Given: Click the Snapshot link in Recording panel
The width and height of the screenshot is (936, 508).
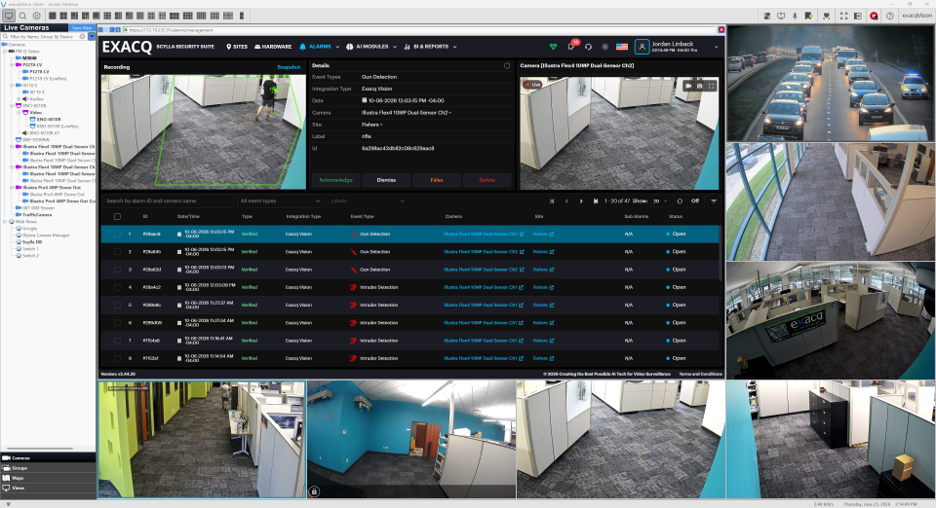Looking at the screenshot, I should (289, 67).
